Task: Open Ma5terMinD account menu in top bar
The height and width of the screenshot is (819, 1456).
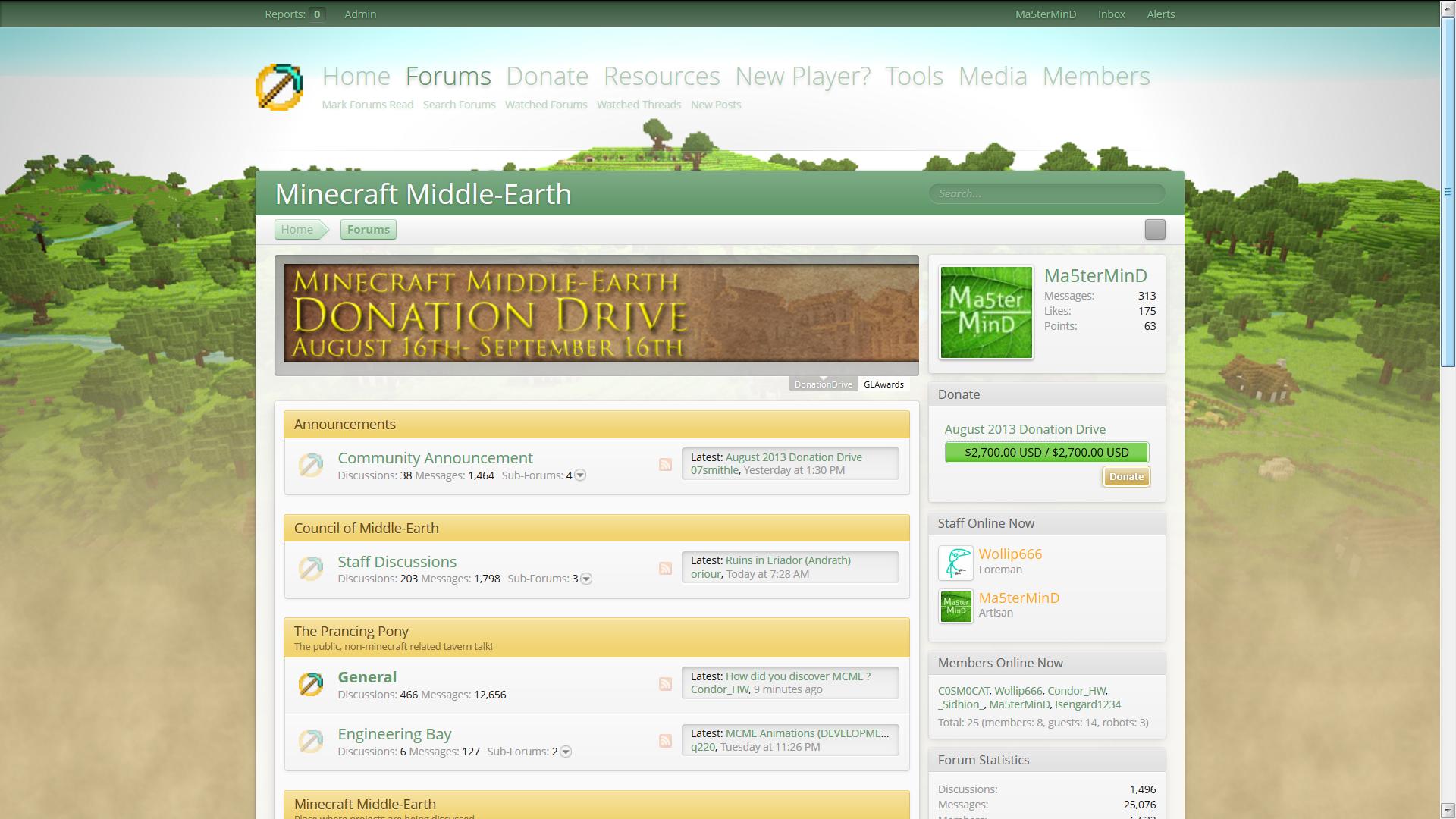Action: [1046, 14]
